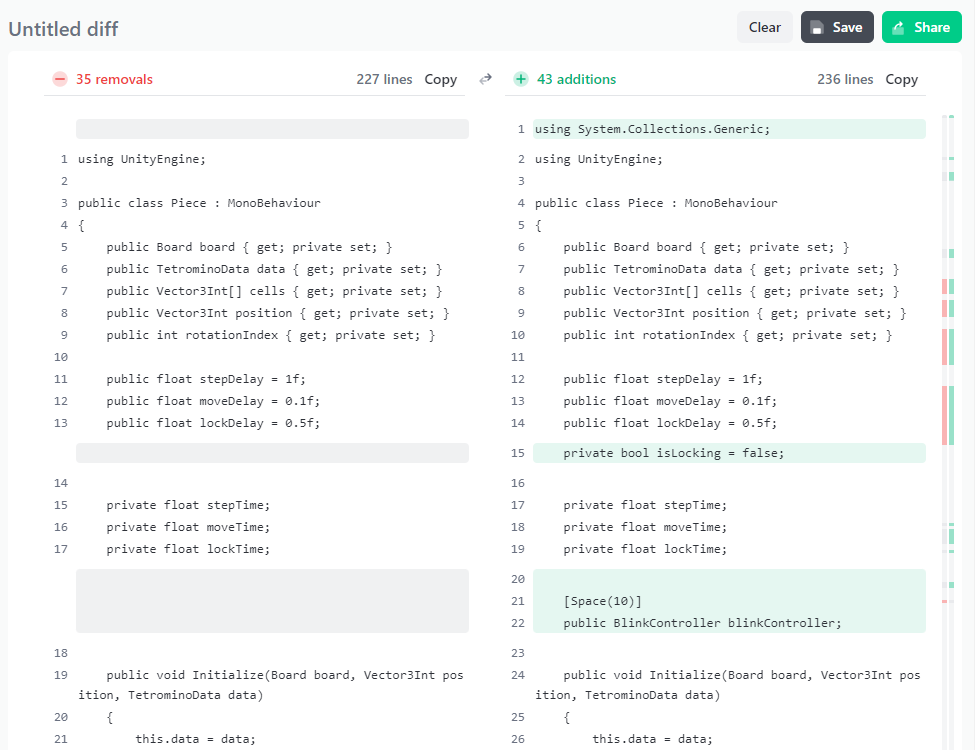This screenshot has width=975, height=750.
Task: Copy the right 236-line text
Action: coord(901,79)
